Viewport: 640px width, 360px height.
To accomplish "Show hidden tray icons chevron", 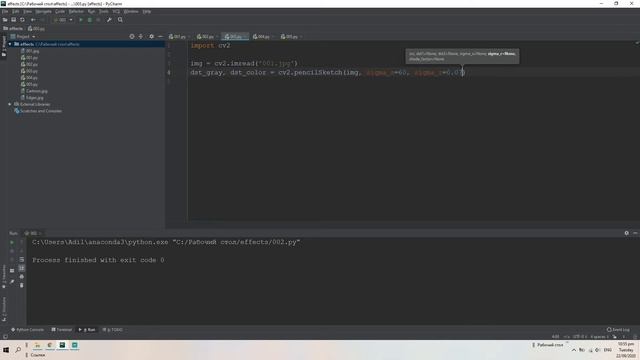I will coord(573,350).
